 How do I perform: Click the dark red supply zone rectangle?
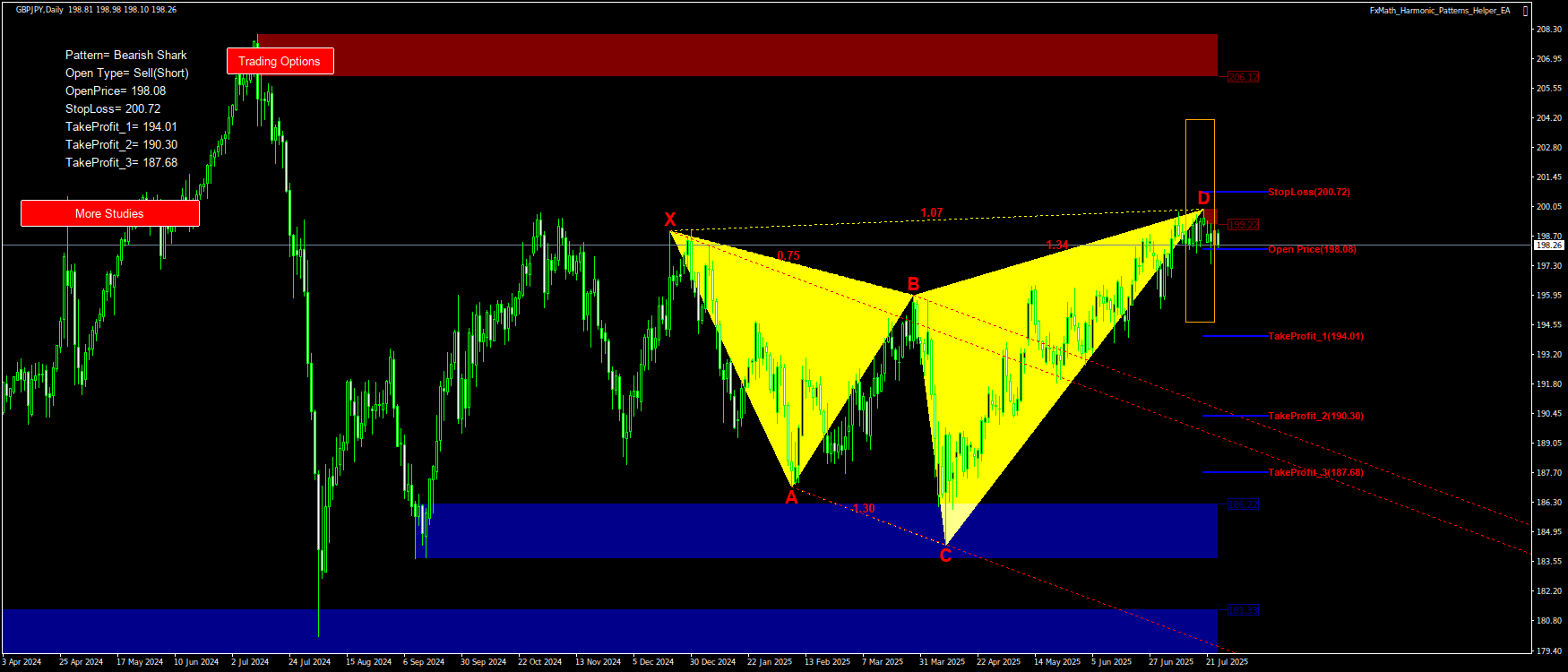click(x=735, y=56)
